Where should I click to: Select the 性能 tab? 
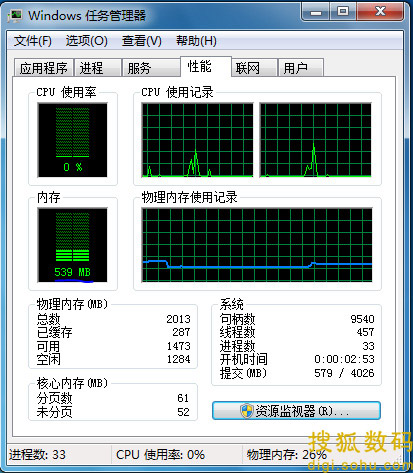pyautogui.click(x=206, y=66)
